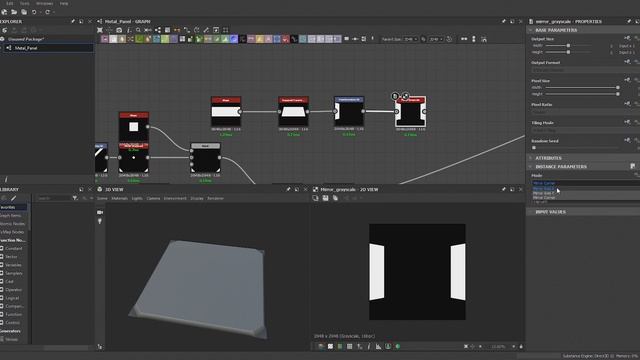Toggle the size link ratio icon

tap(423, 39)
